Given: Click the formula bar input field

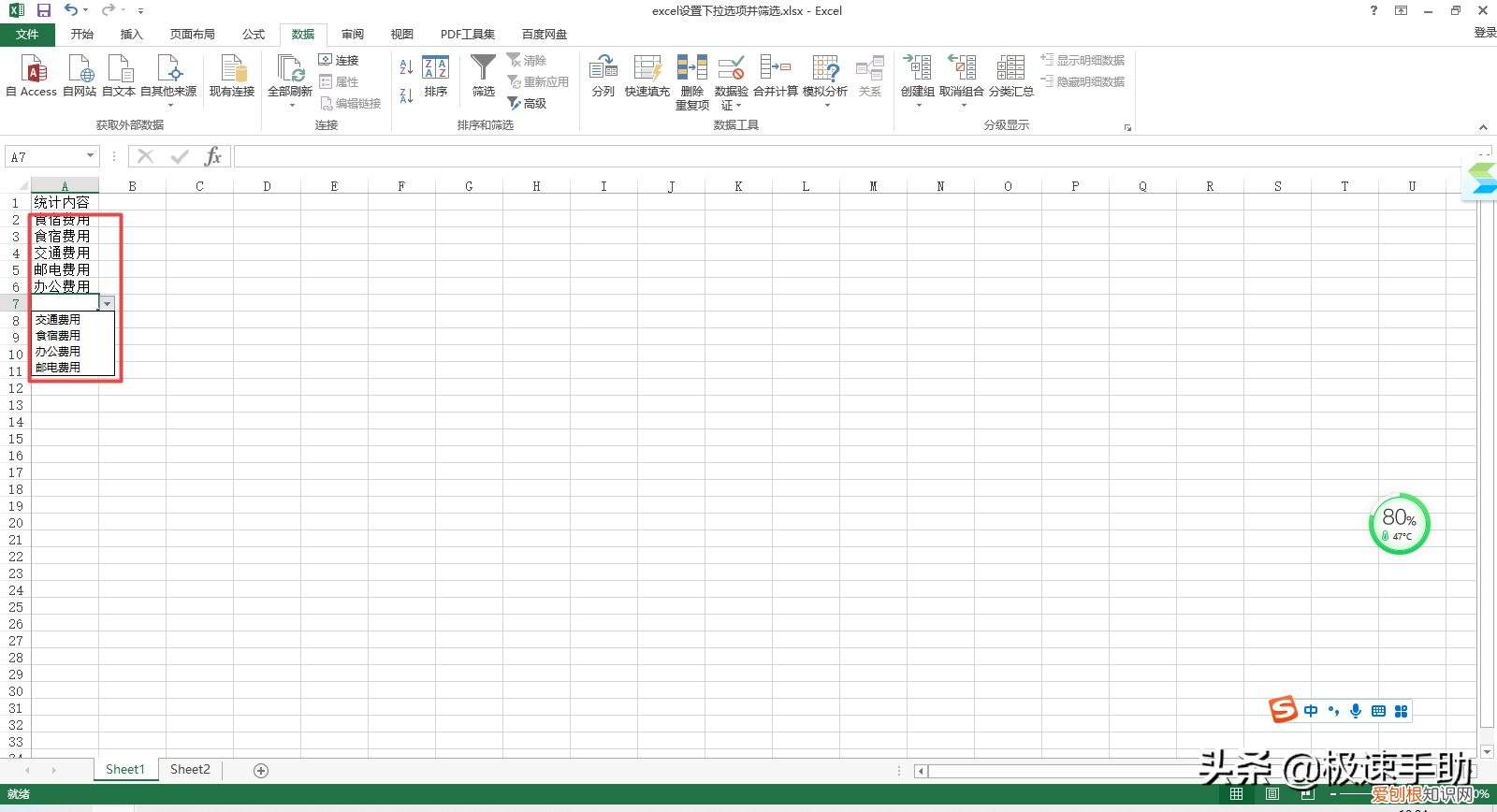Looking at the screenshot, I should coord(842,156).
